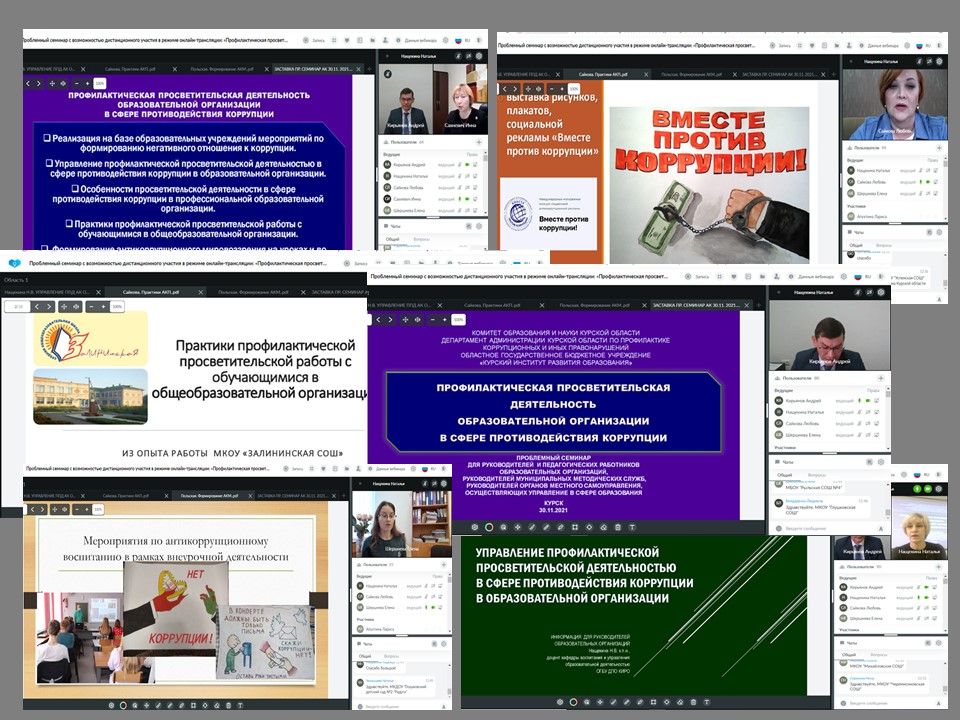Open the Вопросы chat tab in purple title-slide window
Viewport: 960px width, 720px height.
tap(817, 474)
